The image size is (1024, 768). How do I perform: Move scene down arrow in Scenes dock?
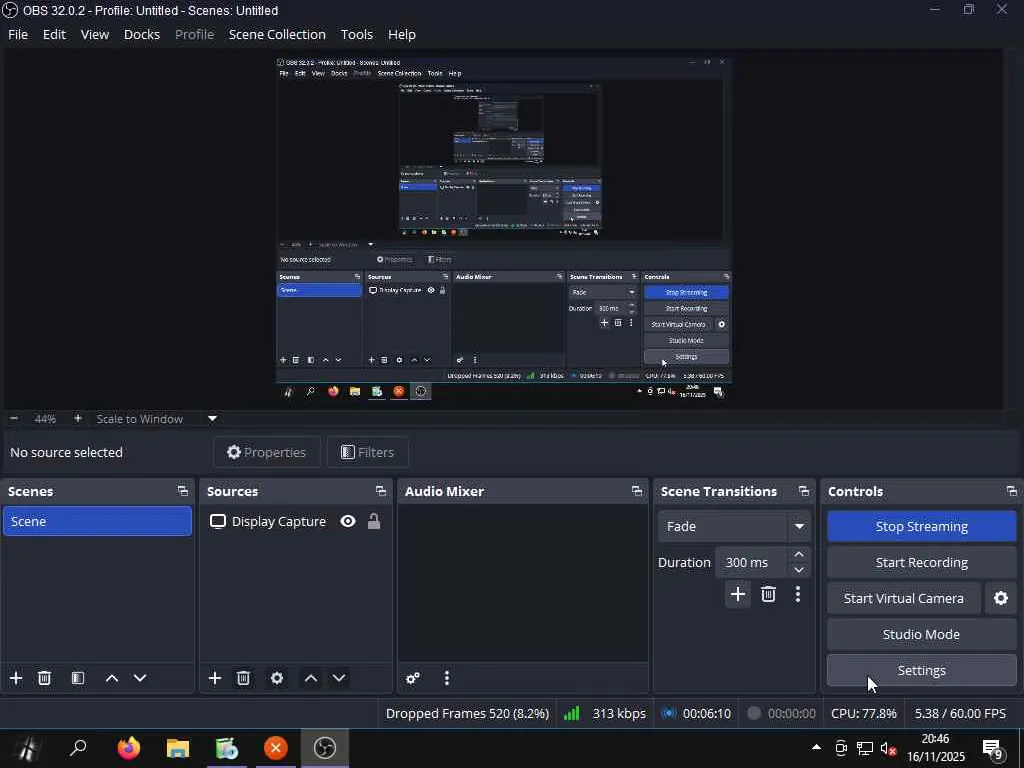pyautogui.click(x=140, y=678)
